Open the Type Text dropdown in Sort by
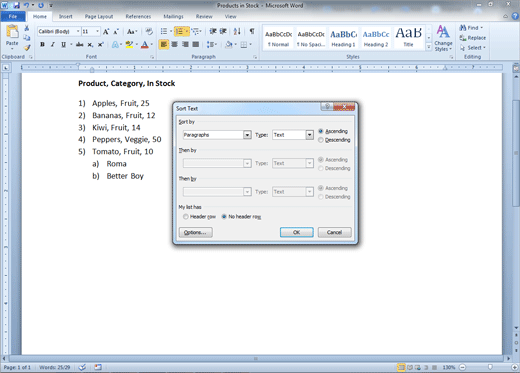This screenshot has width=520, height=373. coord(293,135)
